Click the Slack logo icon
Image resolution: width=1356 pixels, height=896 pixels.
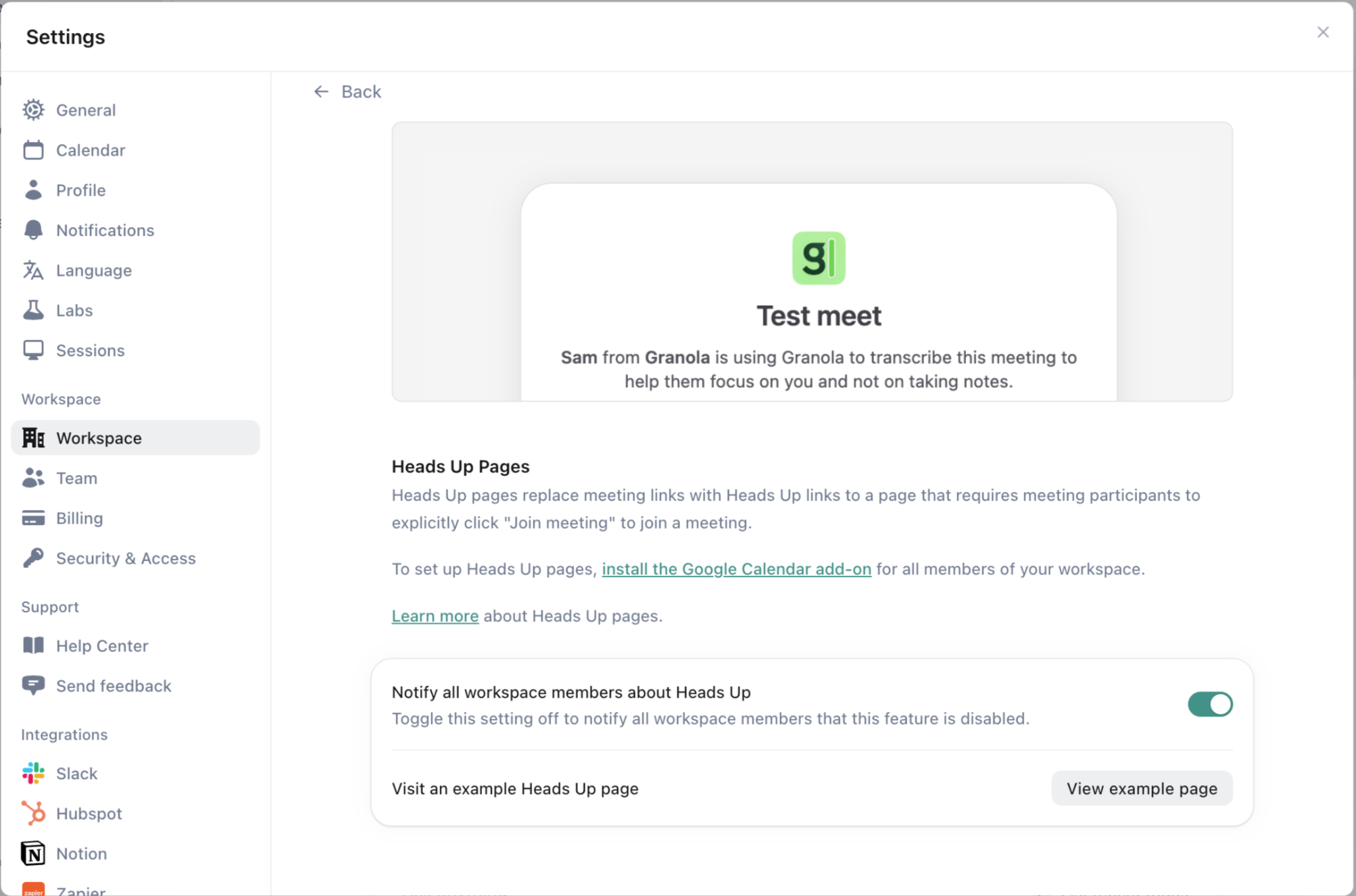pyautogui.click(x=33, y=773)
